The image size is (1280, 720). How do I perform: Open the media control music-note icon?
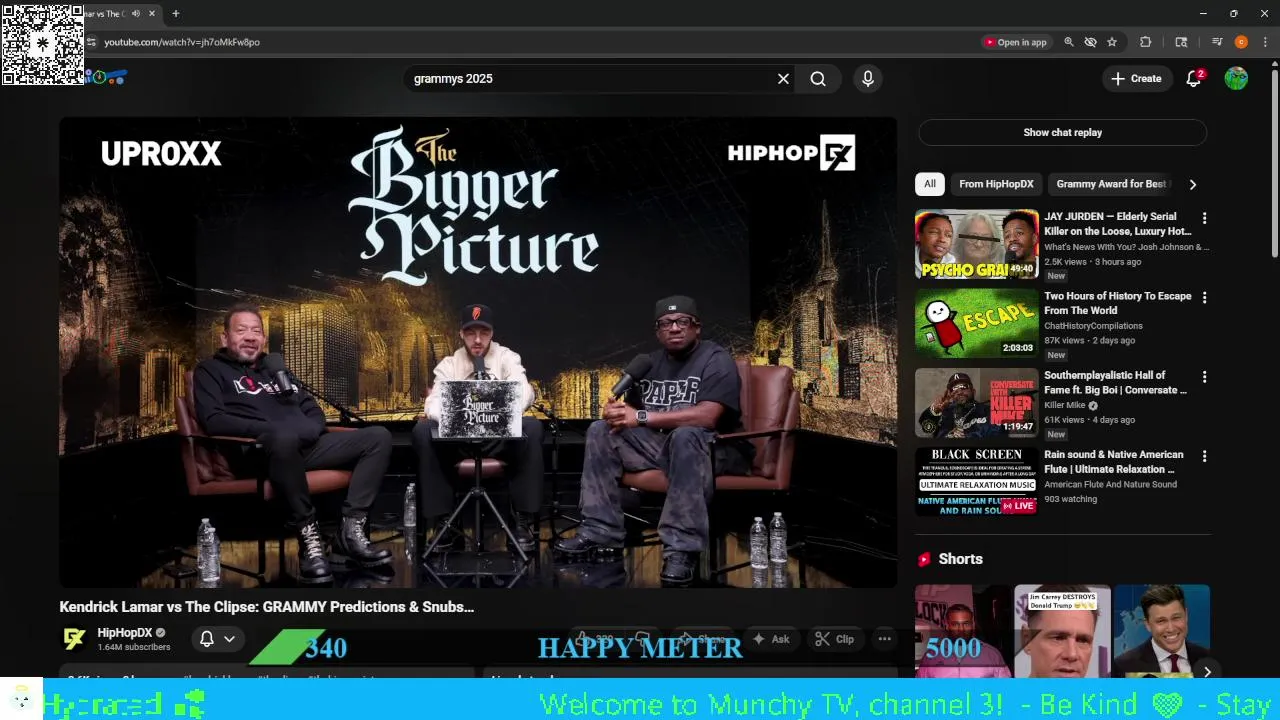(x=1217, y=42)
